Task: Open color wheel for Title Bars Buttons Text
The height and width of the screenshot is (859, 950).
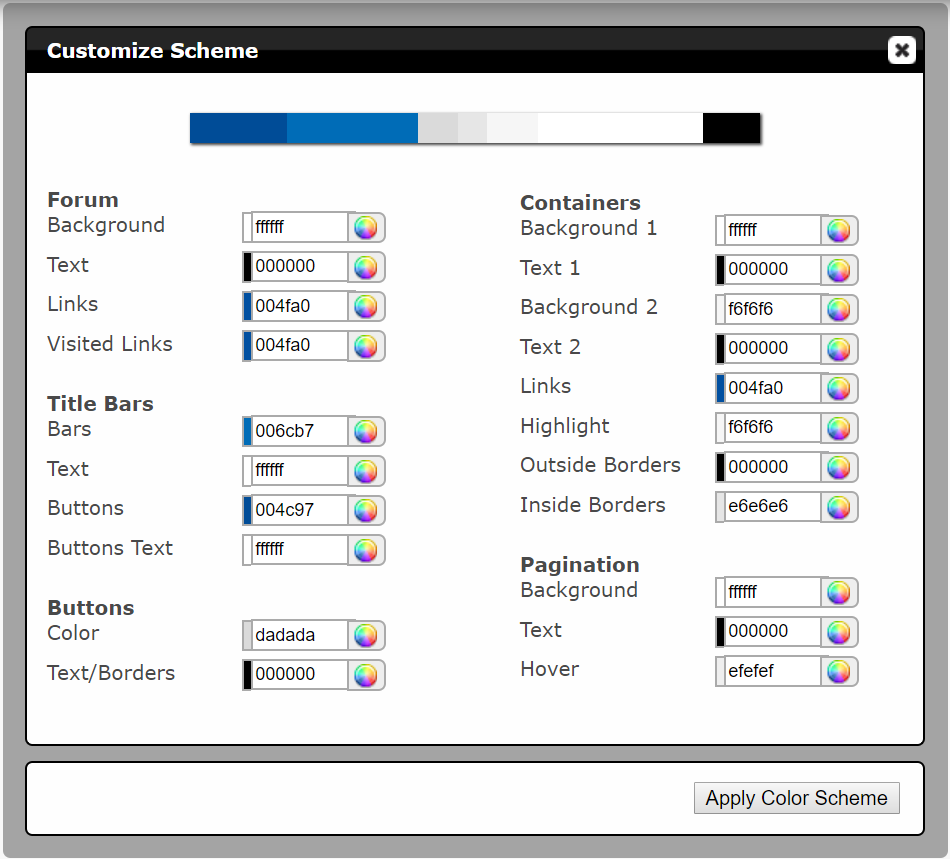Action: click(x=366, y=550)
